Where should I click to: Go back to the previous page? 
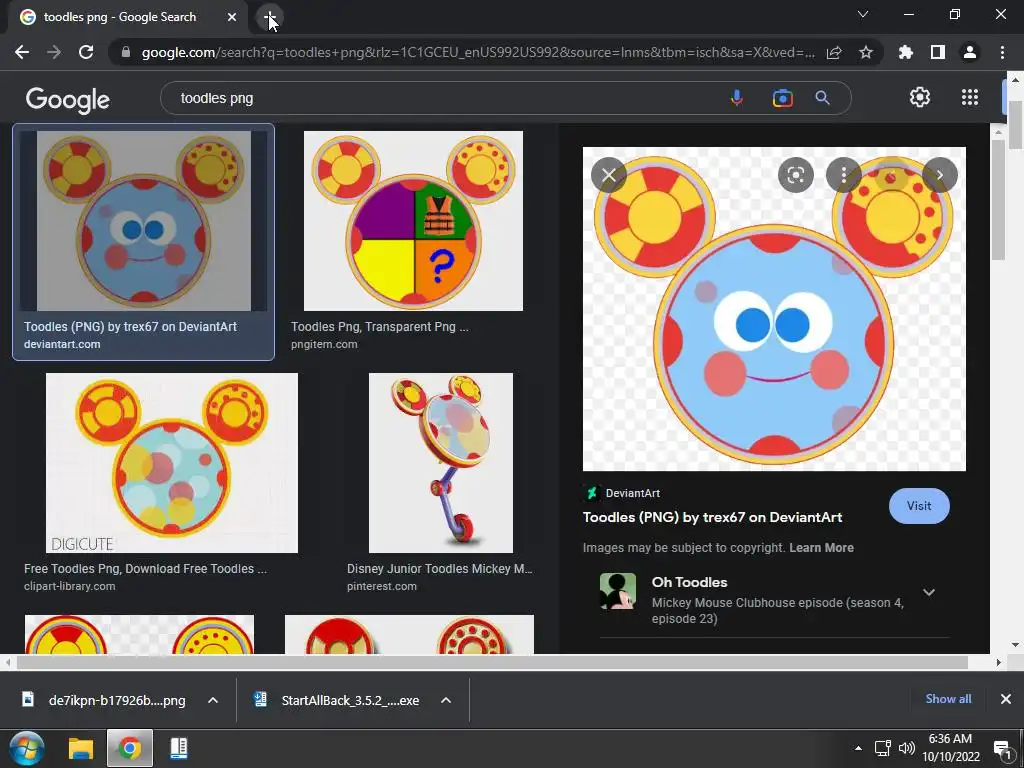click(x=22, y=52)
